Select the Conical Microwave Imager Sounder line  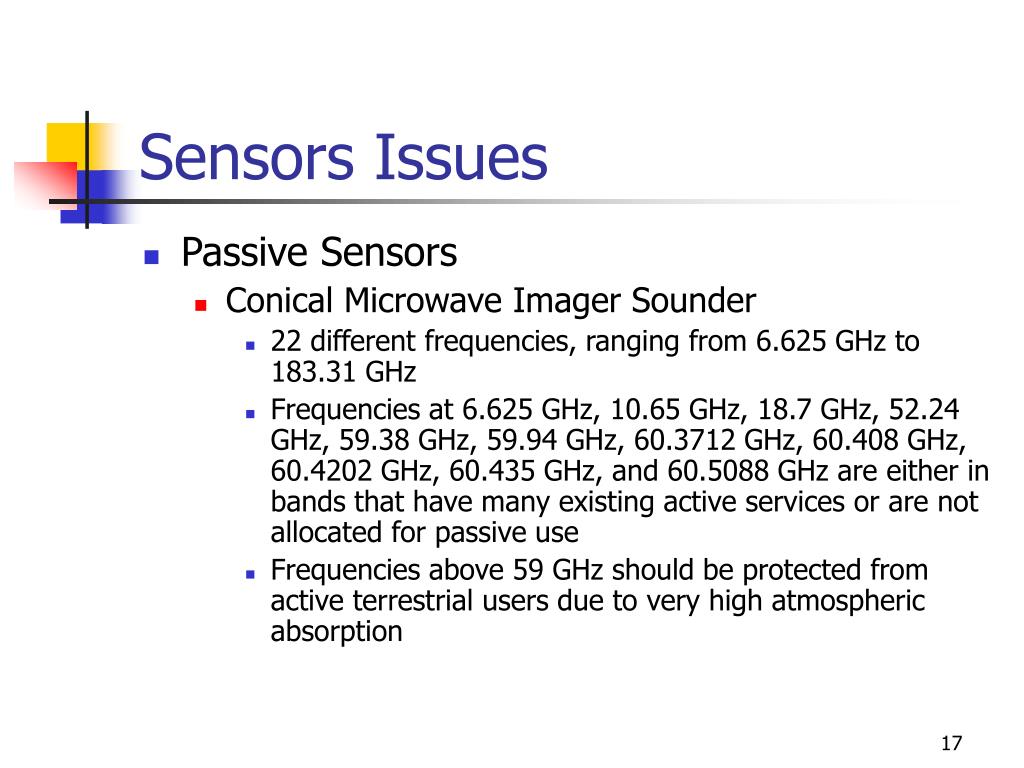pos(490,301)
